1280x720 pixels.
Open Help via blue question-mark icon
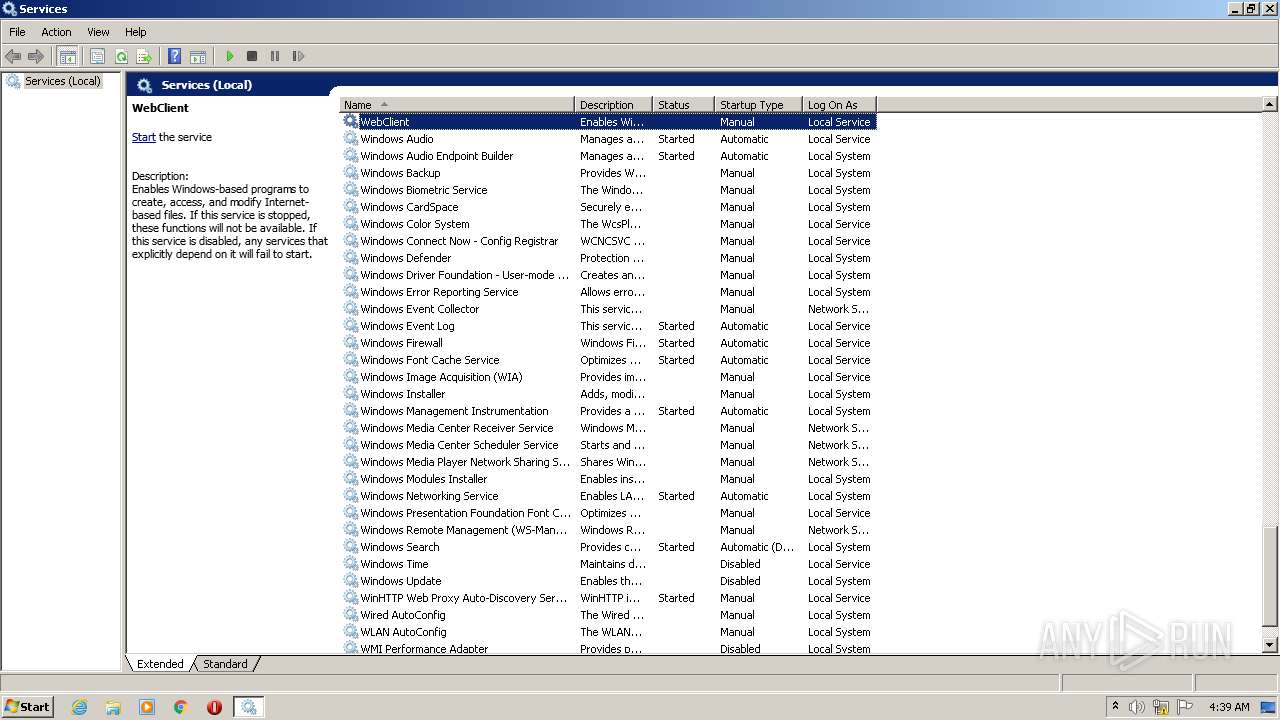174,56
